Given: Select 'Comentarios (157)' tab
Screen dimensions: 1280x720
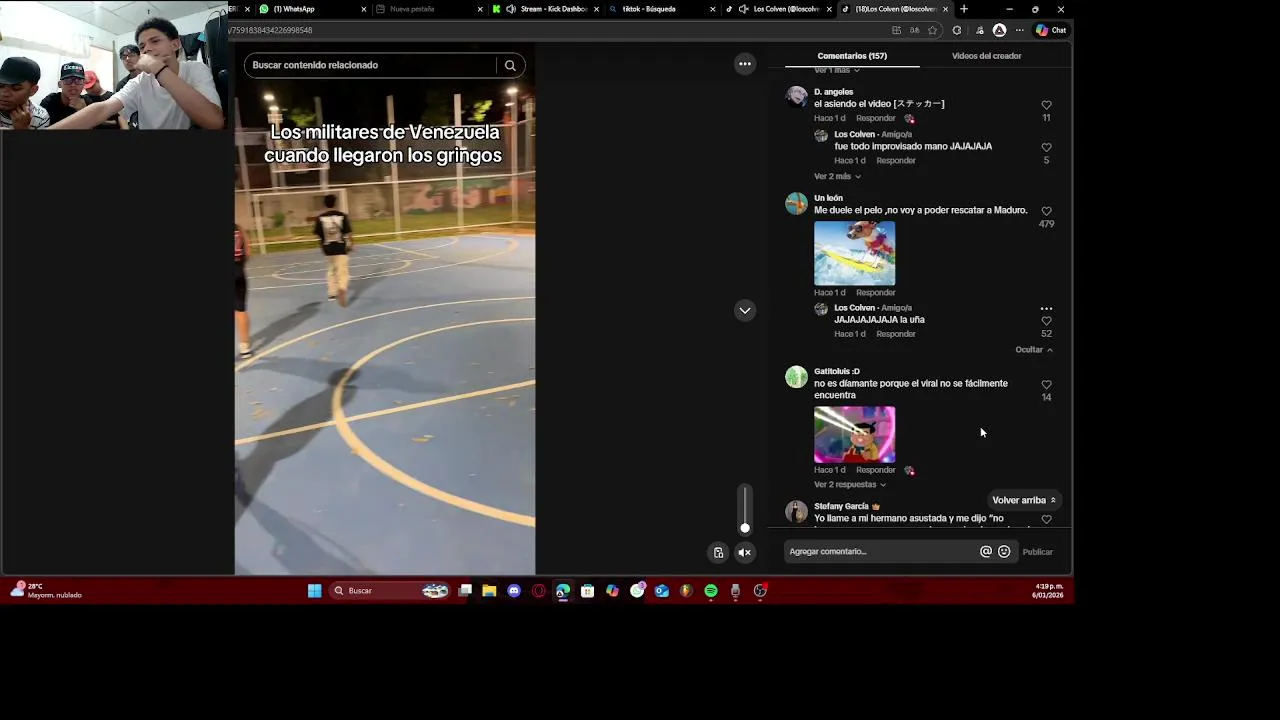Looking at the screenshot, I should [852, 56].
